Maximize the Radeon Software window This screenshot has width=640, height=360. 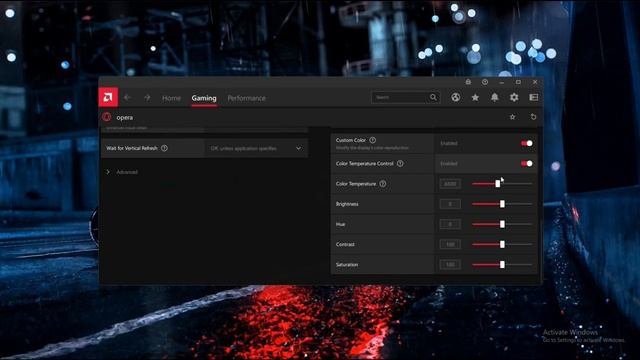point(518,82)
